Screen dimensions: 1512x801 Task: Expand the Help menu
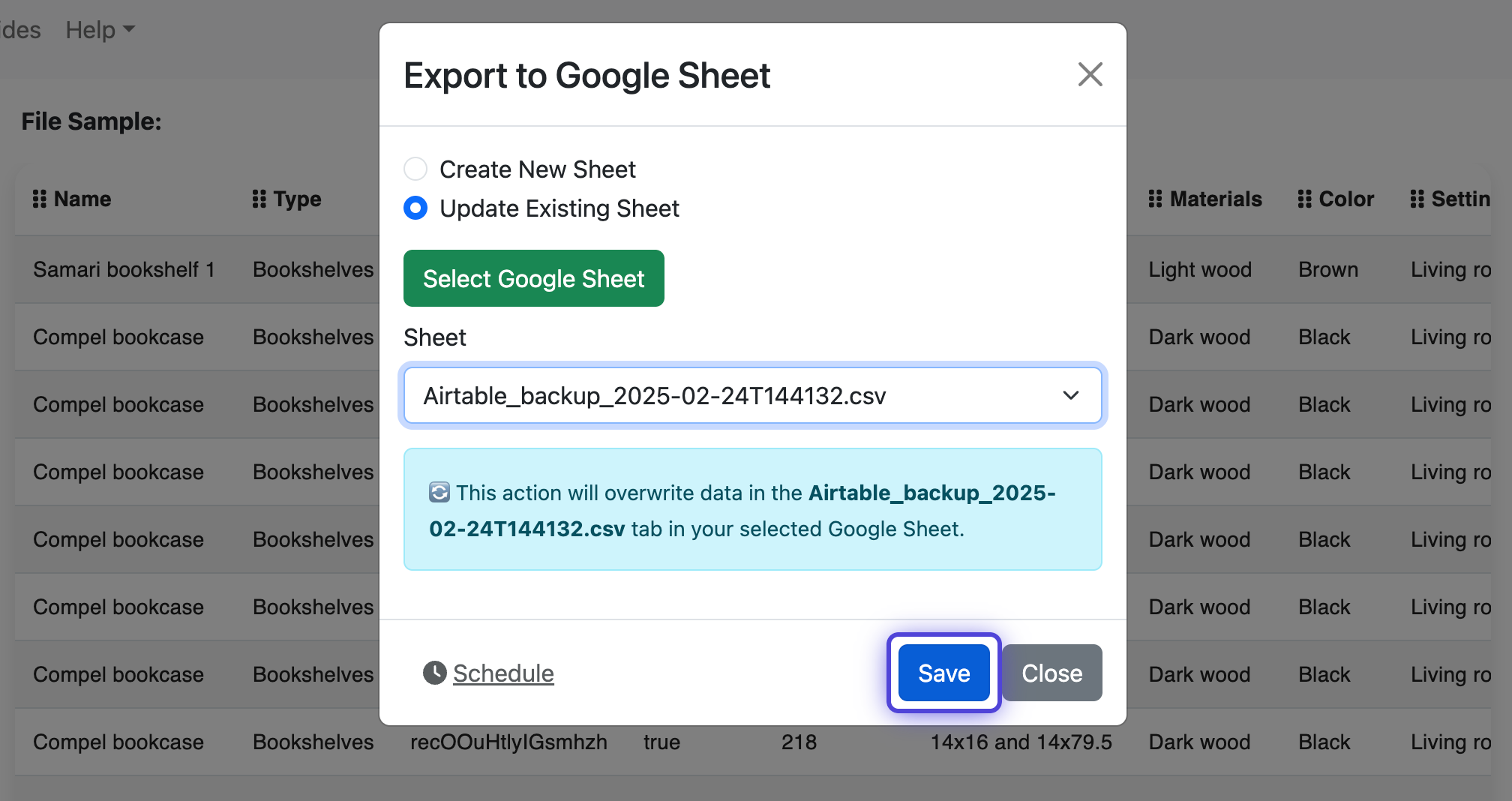[100, 30]
